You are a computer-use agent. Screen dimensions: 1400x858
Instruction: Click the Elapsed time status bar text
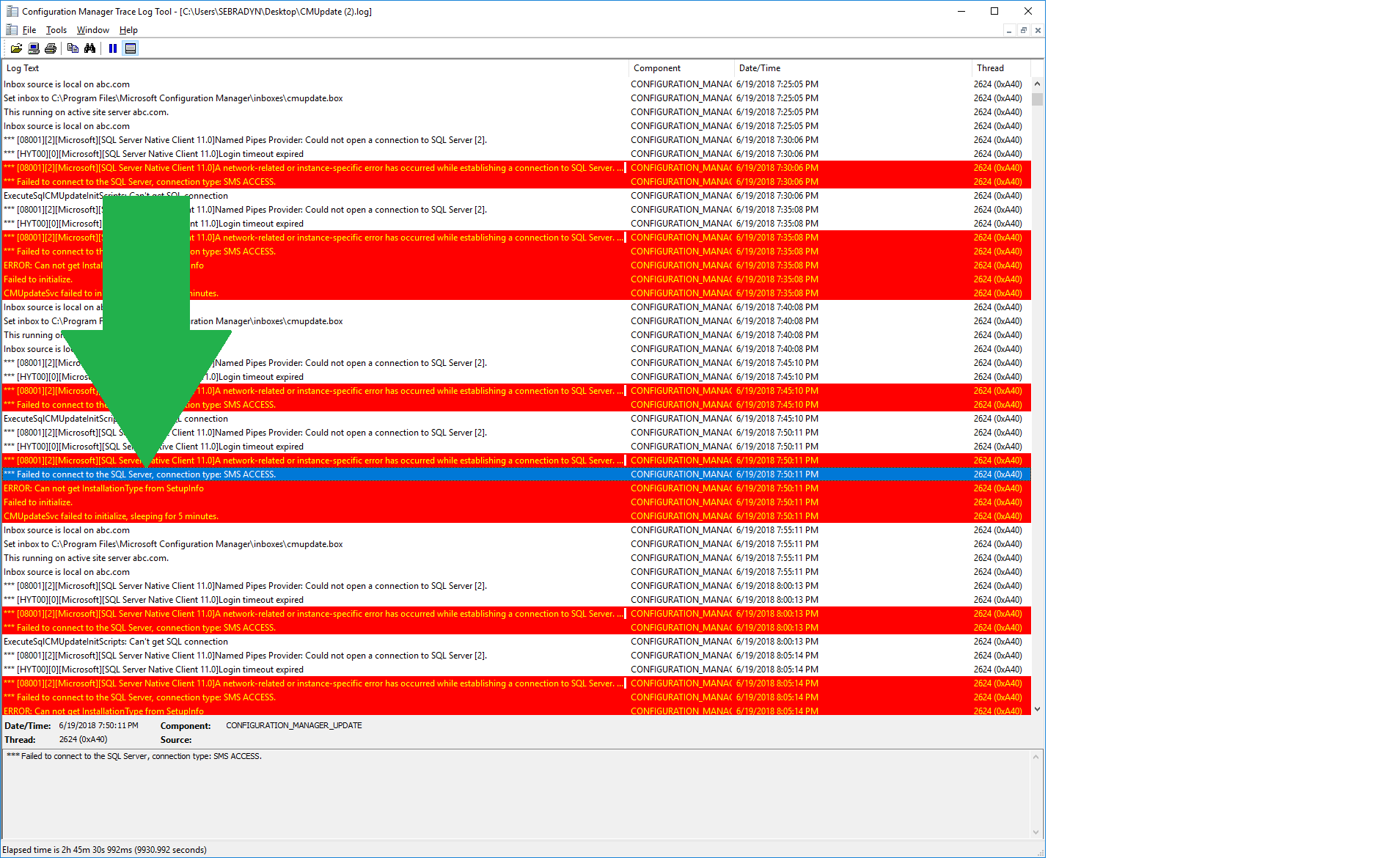click(x=104, y=850)
